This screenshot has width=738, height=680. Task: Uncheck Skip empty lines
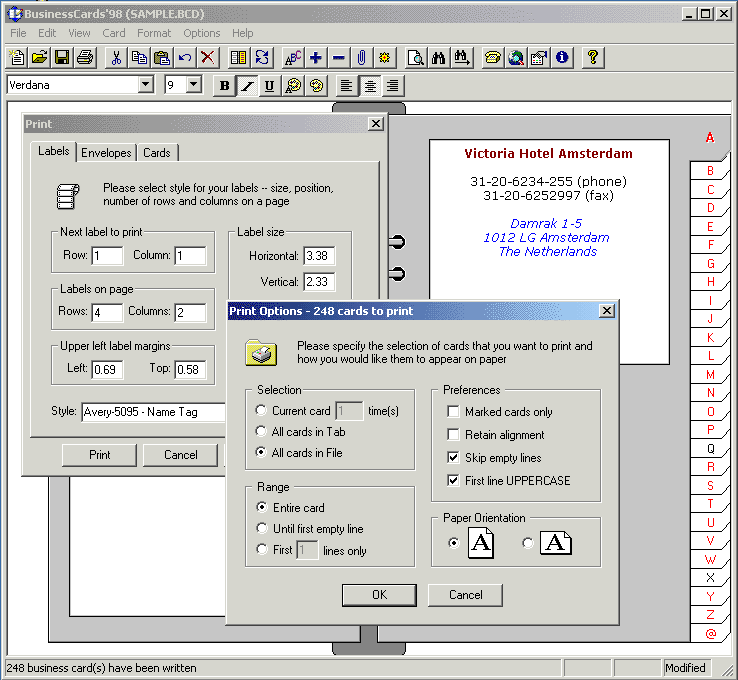453,457
